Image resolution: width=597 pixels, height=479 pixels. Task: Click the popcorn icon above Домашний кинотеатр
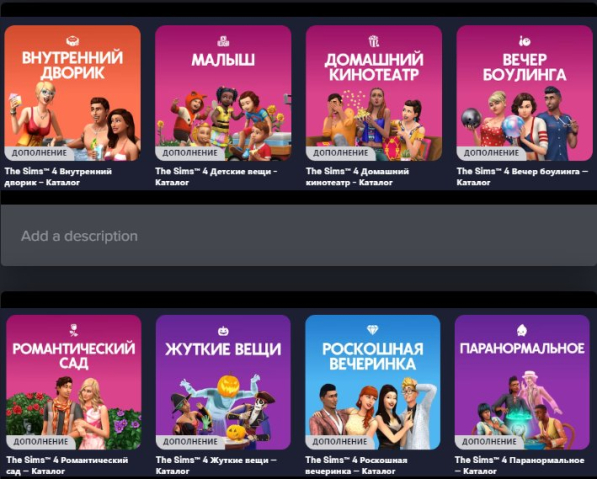click(x=374, y=41)
